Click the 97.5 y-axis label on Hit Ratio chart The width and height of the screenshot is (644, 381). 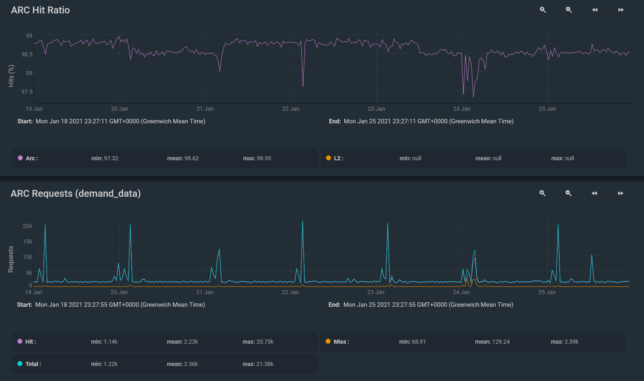coord(27,92)
